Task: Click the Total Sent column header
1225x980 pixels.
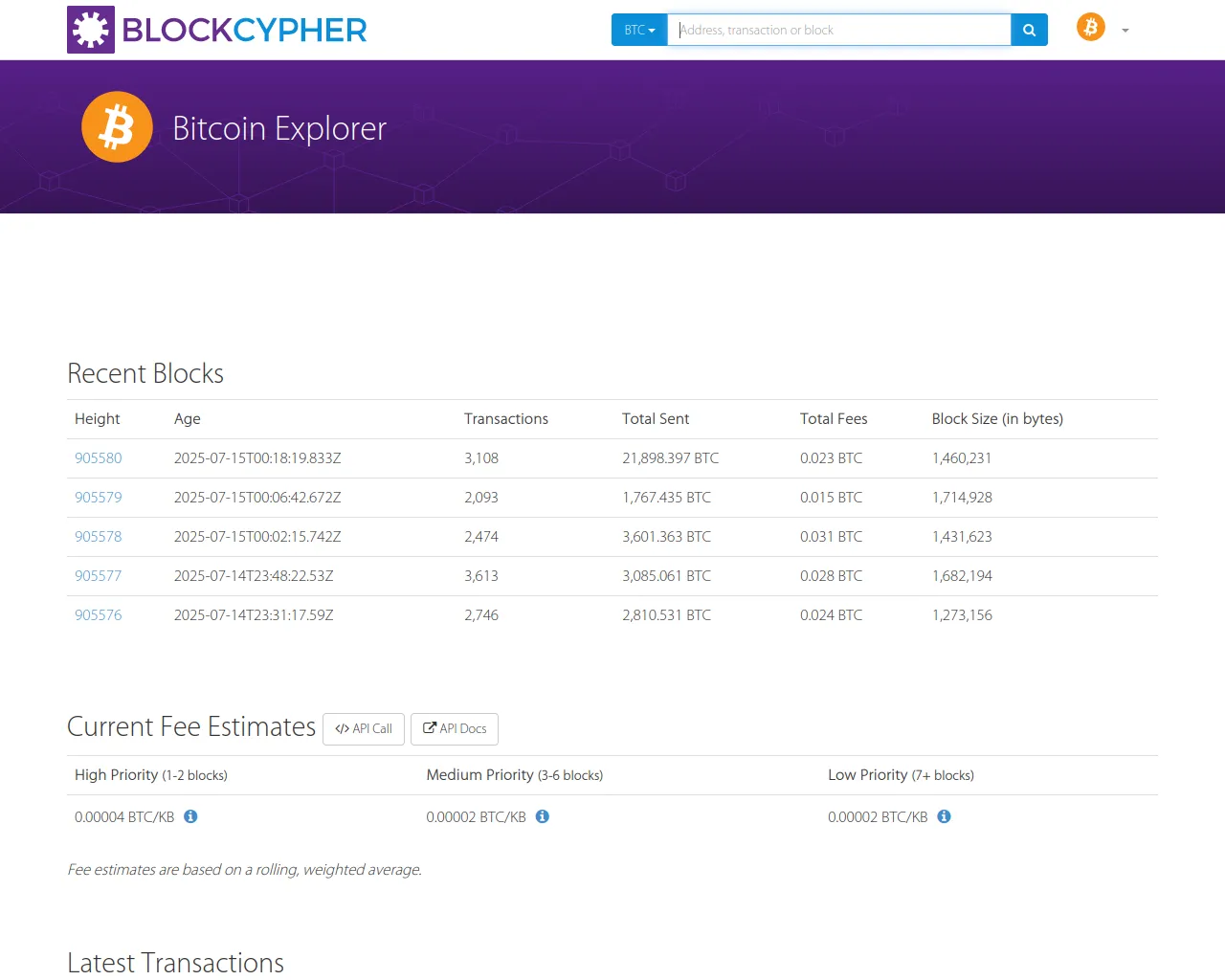Action: tap(656, 419)
